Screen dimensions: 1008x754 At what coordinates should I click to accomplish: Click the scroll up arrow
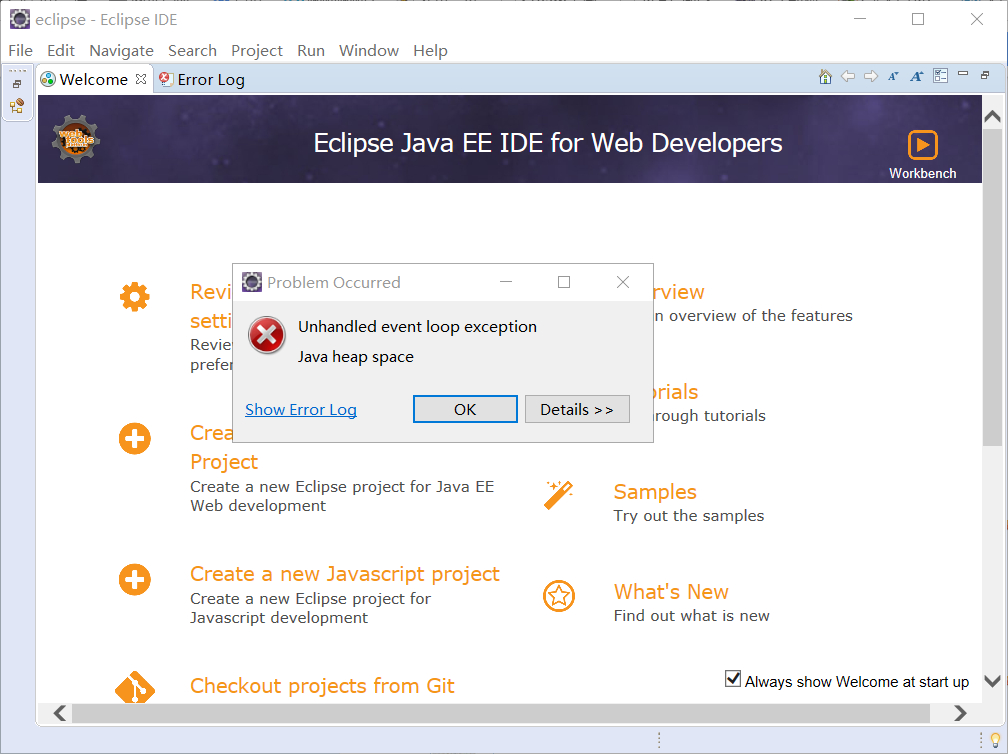pyautogui.click(x=993, y=116)
